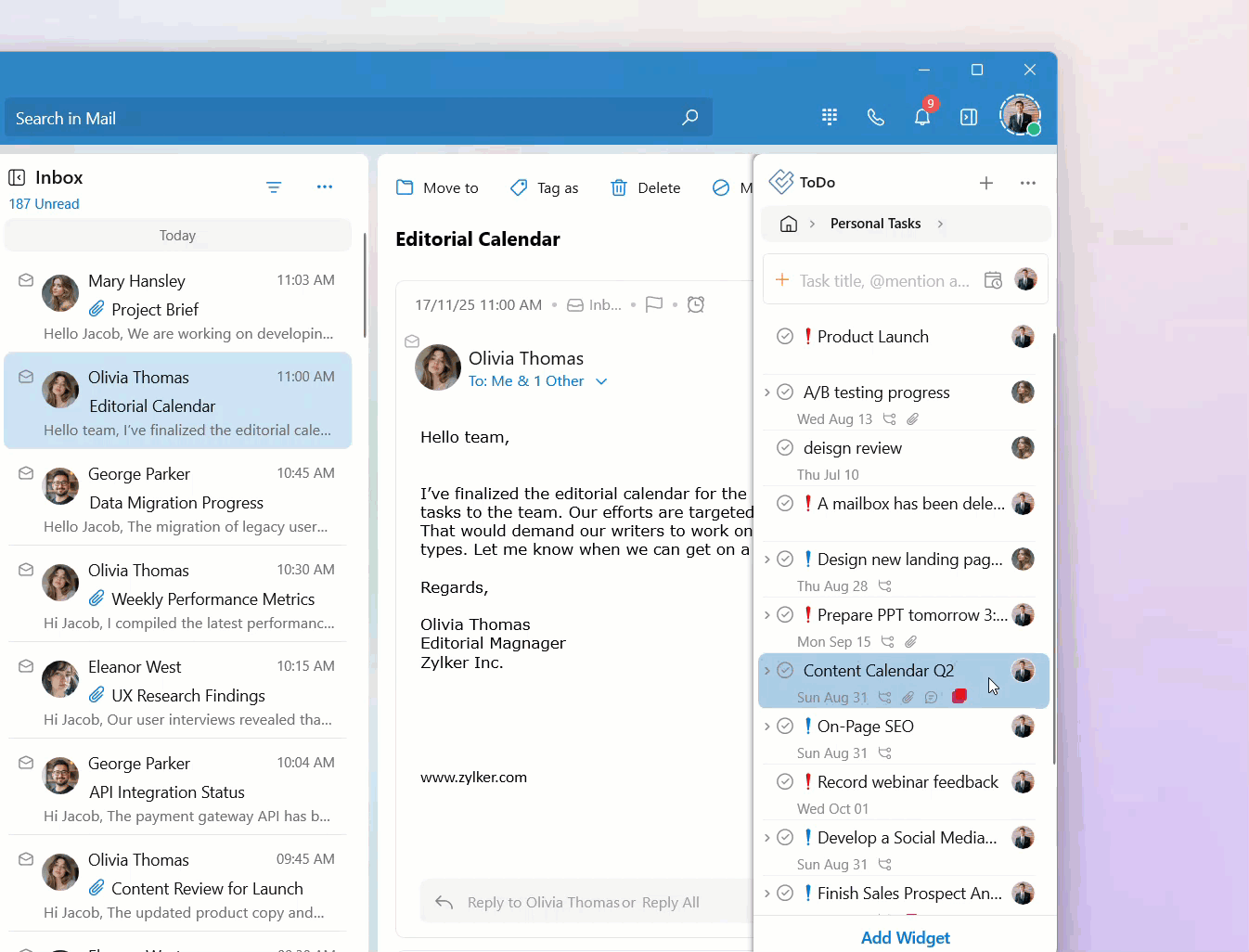This screenshot has height=952, width=1249.
Task: Open the attachment icon on Content Calendar Q2
Action: click(908, 698)
